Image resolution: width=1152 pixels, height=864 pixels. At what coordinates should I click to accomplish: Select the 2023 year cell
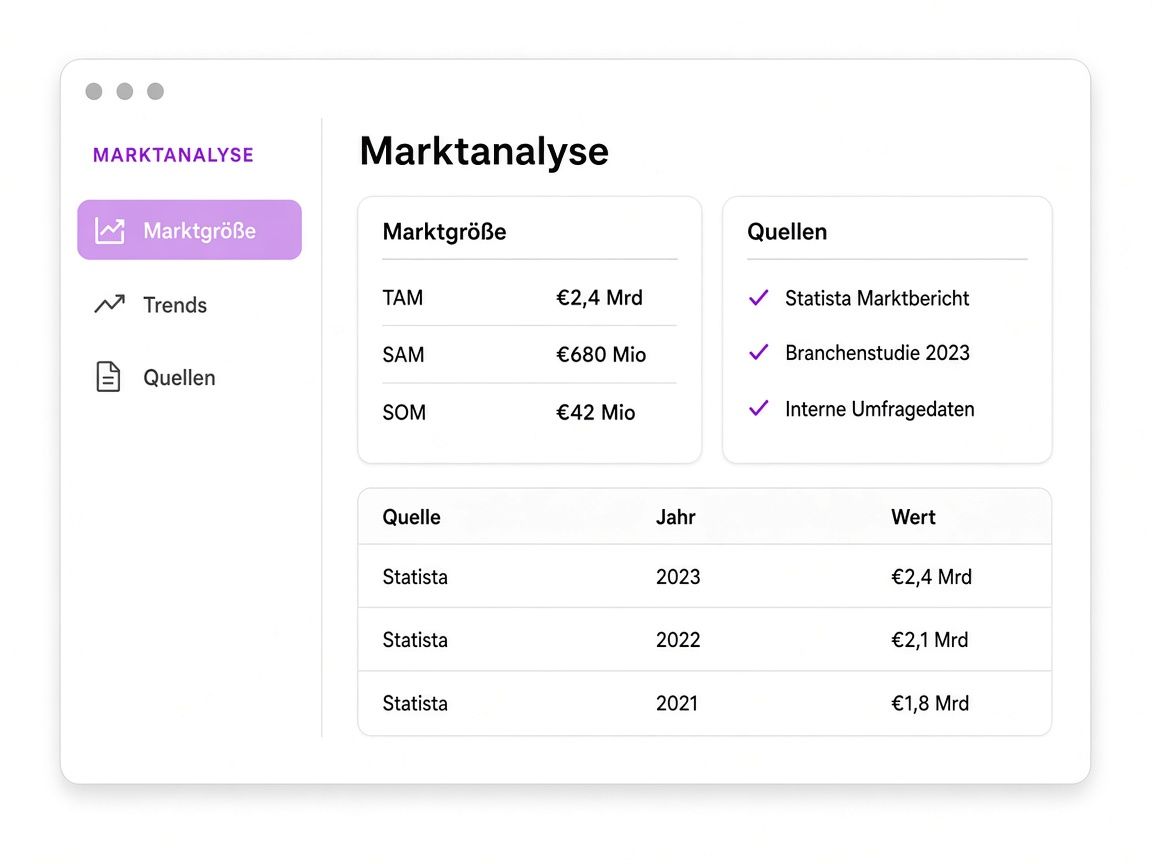678,577
